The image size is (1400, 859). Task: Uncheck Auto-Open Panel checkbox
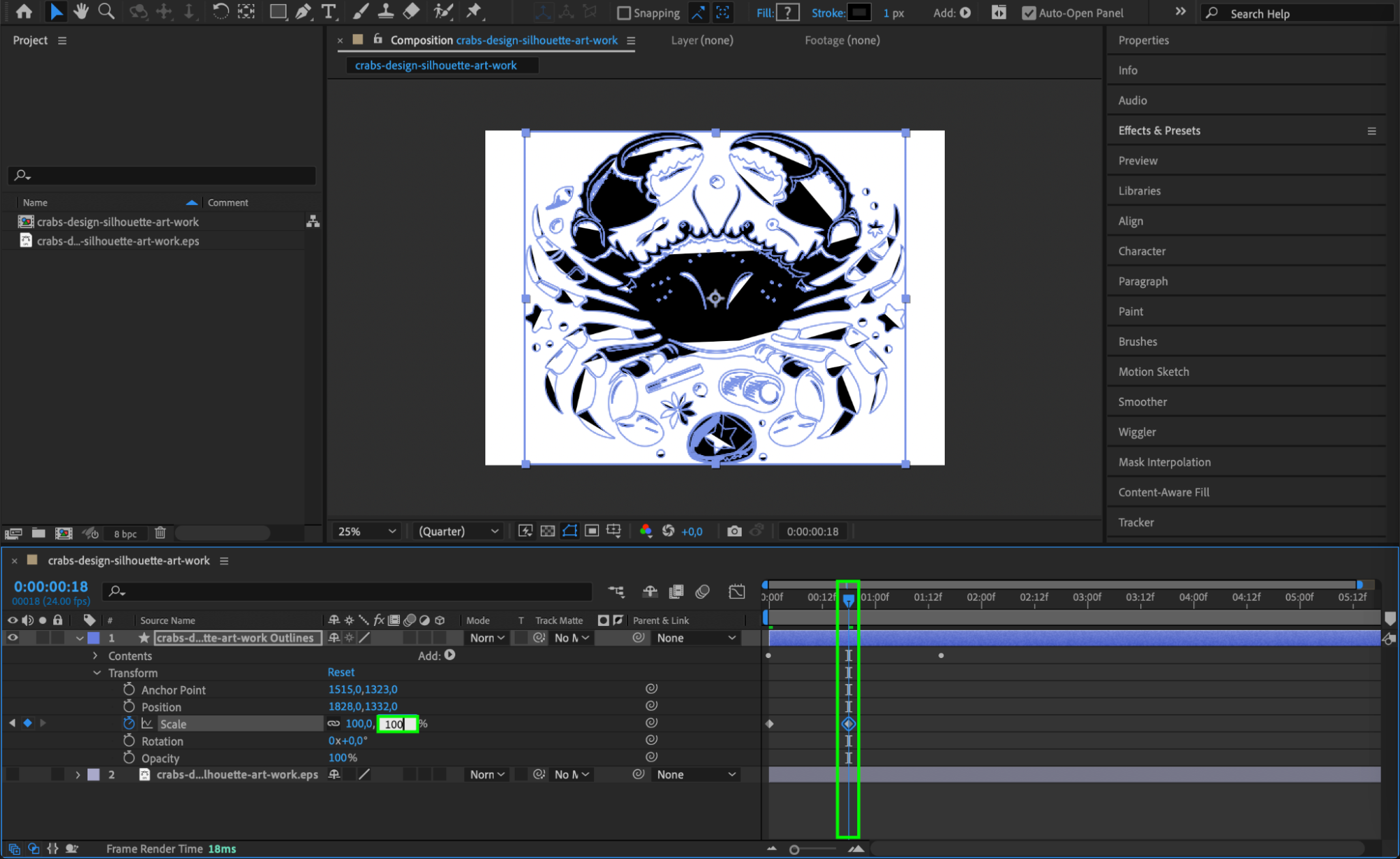click(1028, 13)
